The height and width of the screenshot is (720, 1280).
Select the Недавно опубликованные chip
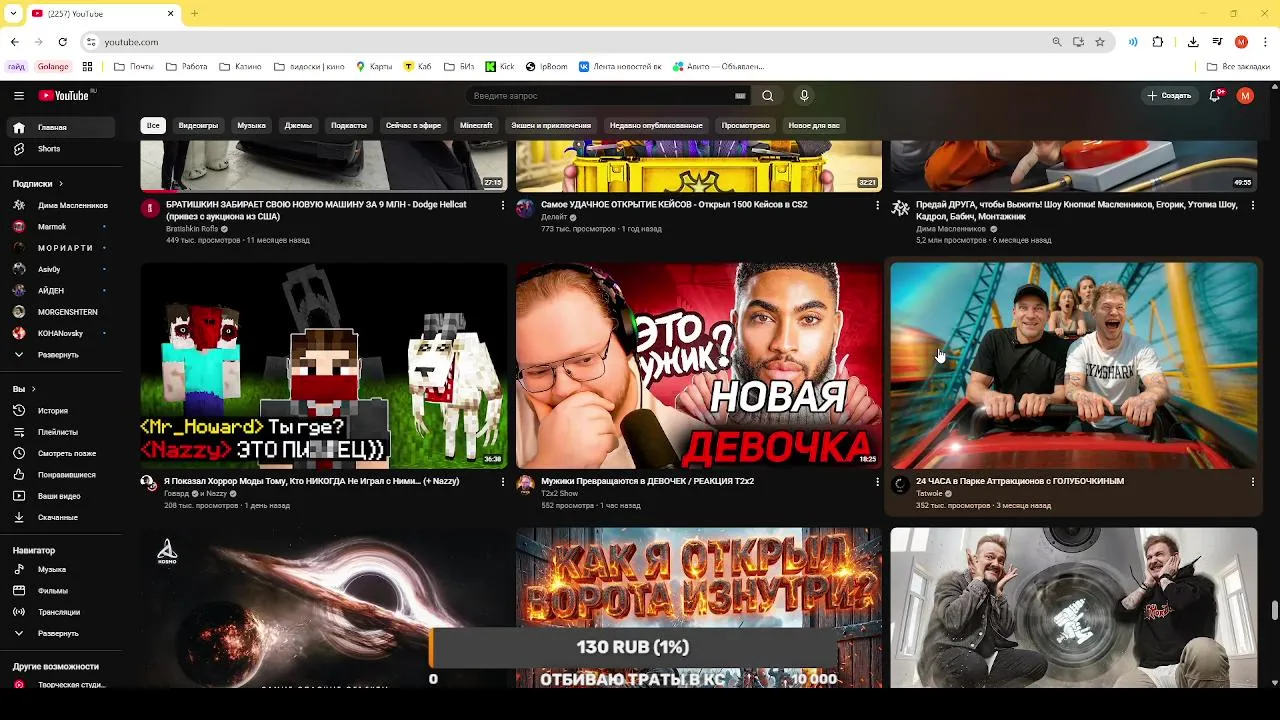click(x=656, y=126)
